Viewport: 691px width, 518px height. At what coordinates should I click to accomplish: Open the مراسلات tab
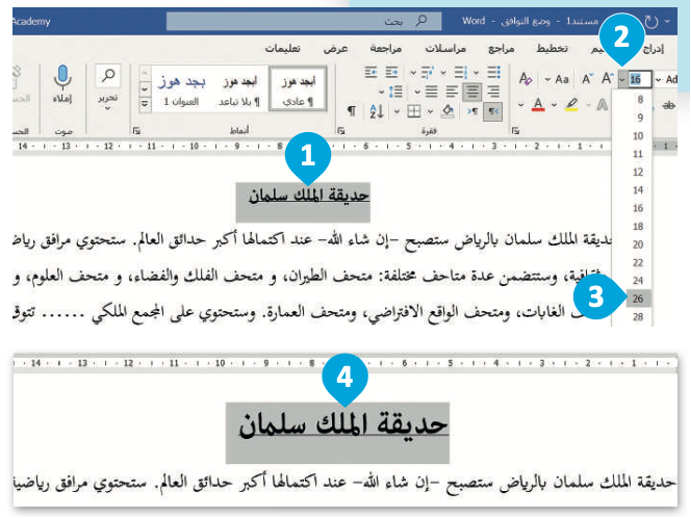tap(446, 48)
